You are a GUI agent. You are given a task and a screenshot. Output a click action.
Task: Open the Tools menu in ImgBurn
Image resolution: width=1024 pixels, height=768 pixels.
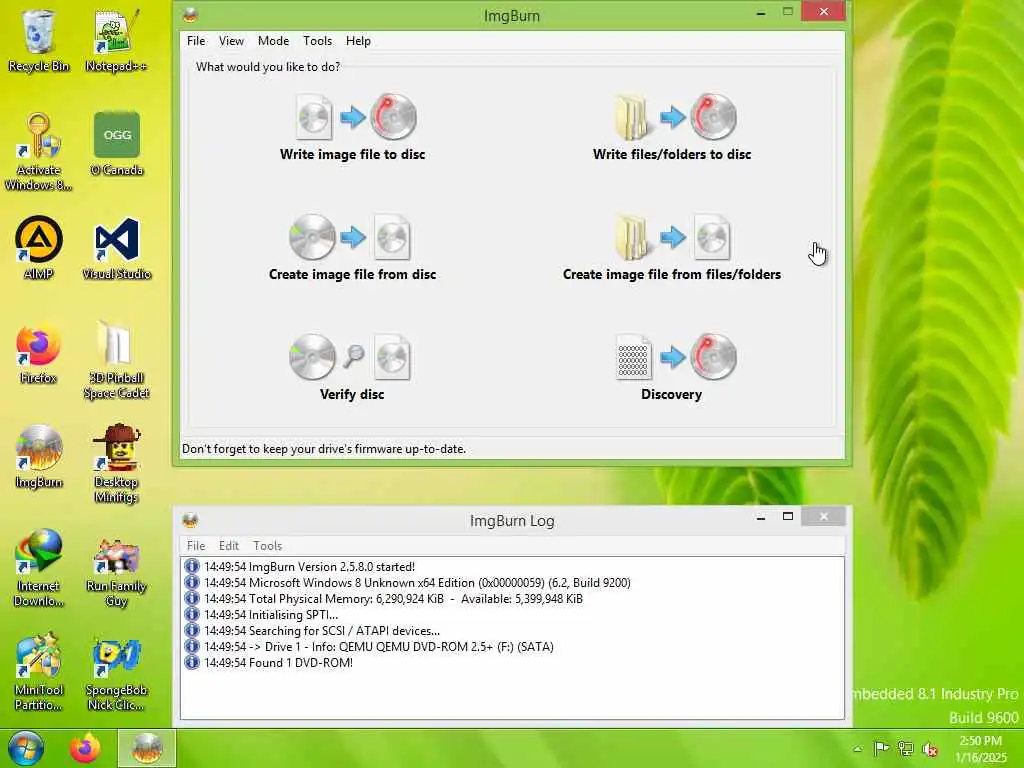pos(317,40)
